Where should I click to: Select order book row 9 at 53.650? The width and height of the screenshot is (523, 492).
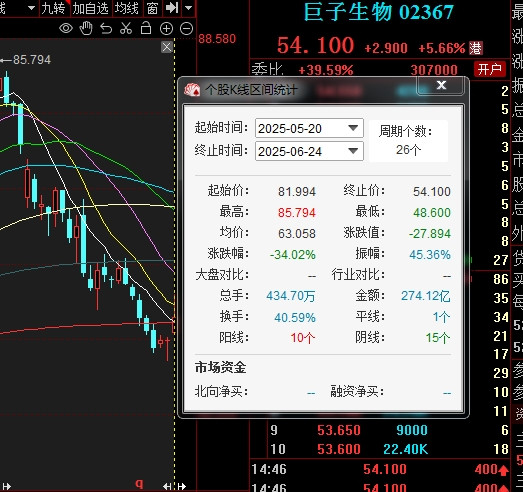[x=349, y=430]
